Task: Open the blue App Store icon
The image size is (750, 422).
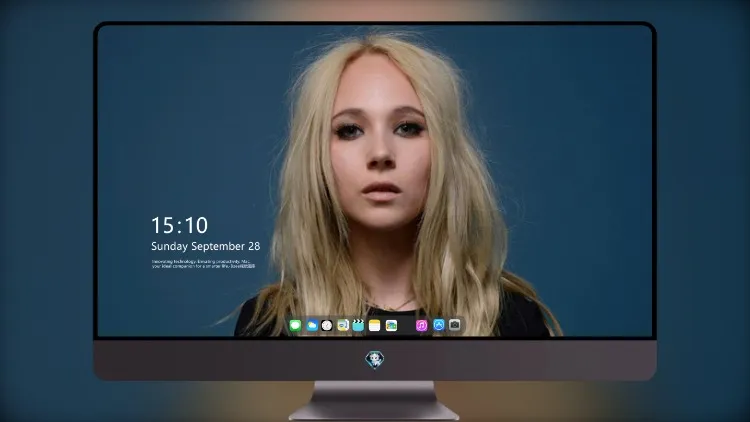Action: (x=439, y=325)
